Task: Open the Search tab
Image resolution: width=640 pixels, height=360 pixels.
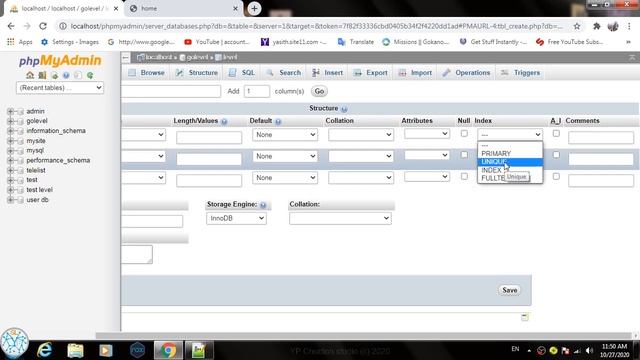Action: [x=284, y=73]
